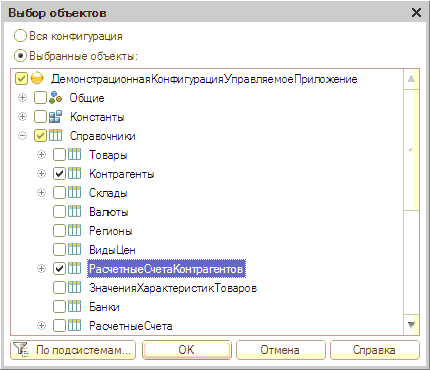This screenshot has height=370, width=430.
Task: Click the РасчетныеСчета catalog icon
Action: (74, 326)
